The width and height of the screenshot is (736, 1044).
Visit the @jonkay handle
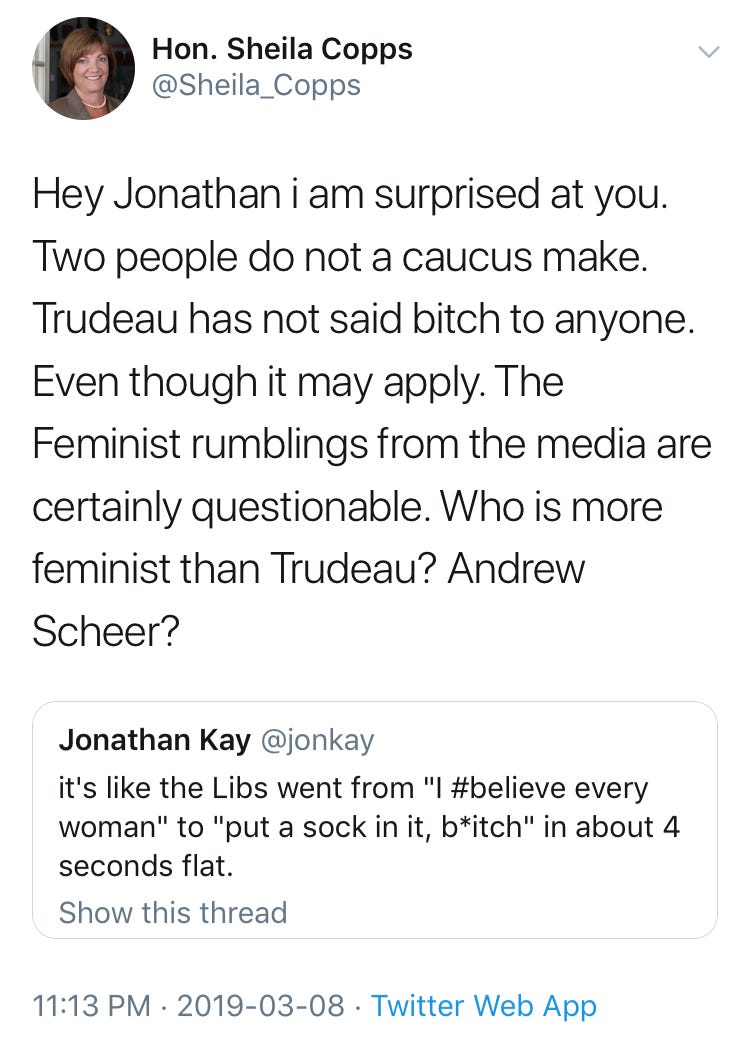[317, 740]
